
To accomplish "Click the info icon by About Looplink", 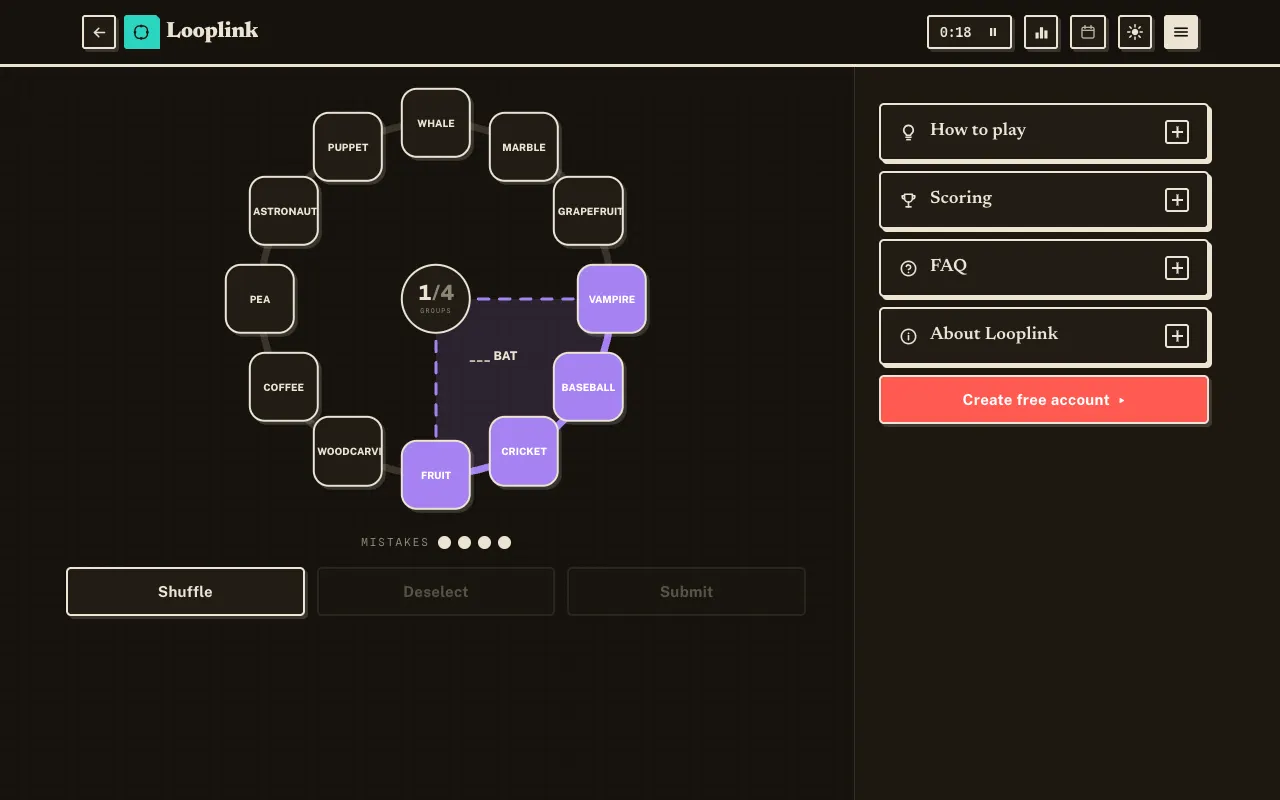I will click(x=908, y=336).
